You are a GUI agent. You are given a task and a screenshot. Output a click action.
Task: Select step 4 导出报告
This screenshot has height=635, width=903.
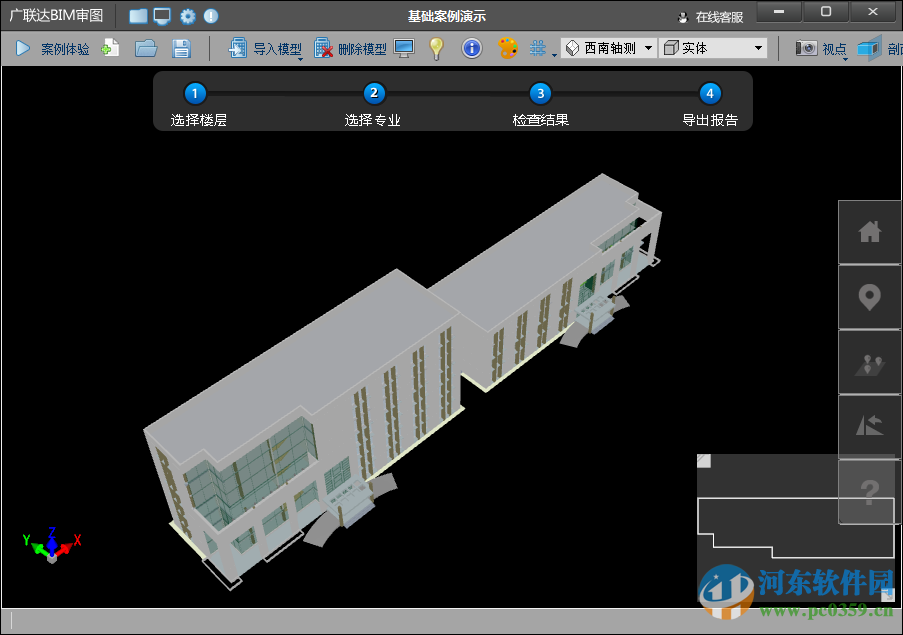click(x=709, y=93)
